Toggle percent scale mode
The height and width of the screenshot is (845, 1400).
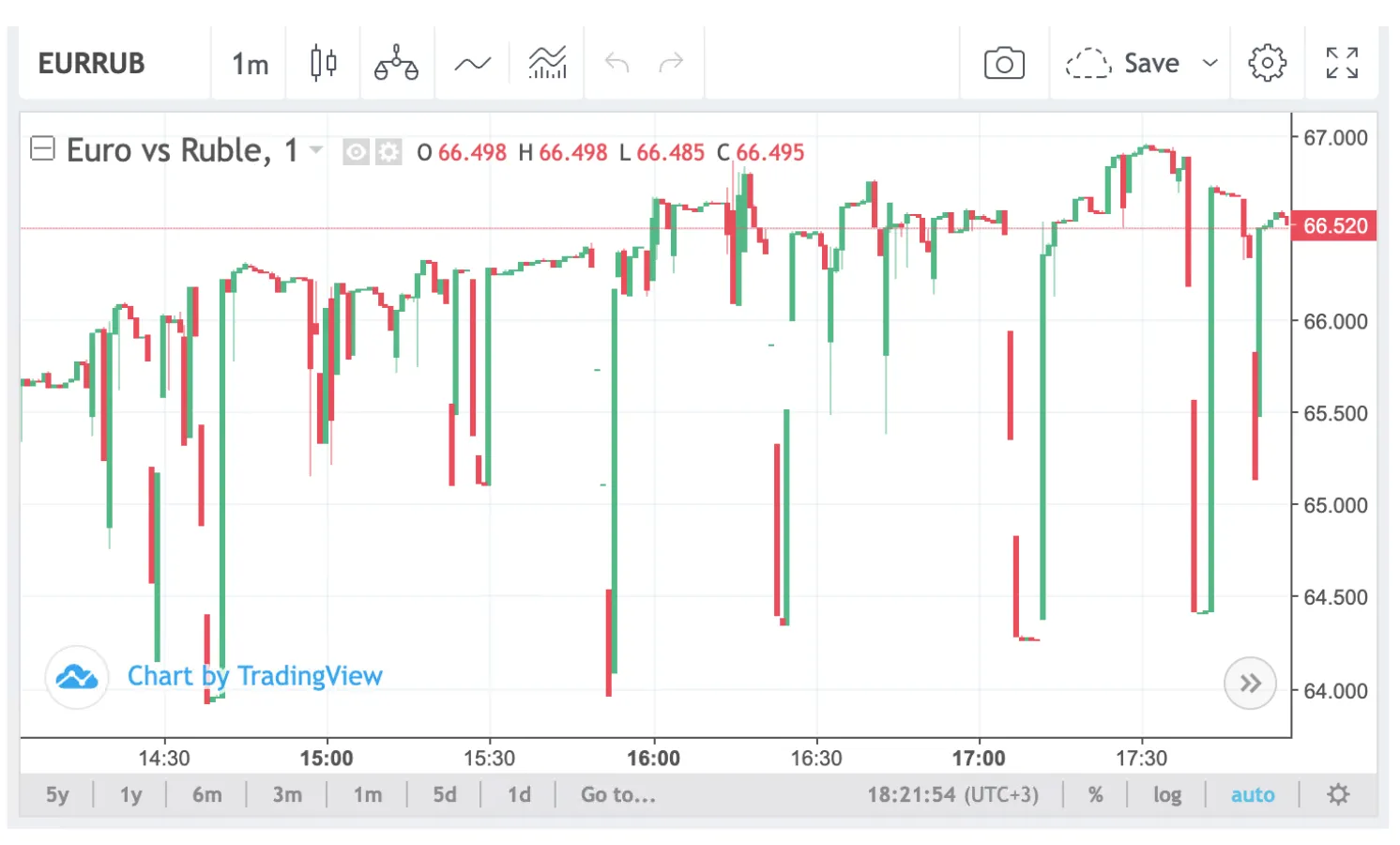pyautogui.click(x=1095, y=795)
